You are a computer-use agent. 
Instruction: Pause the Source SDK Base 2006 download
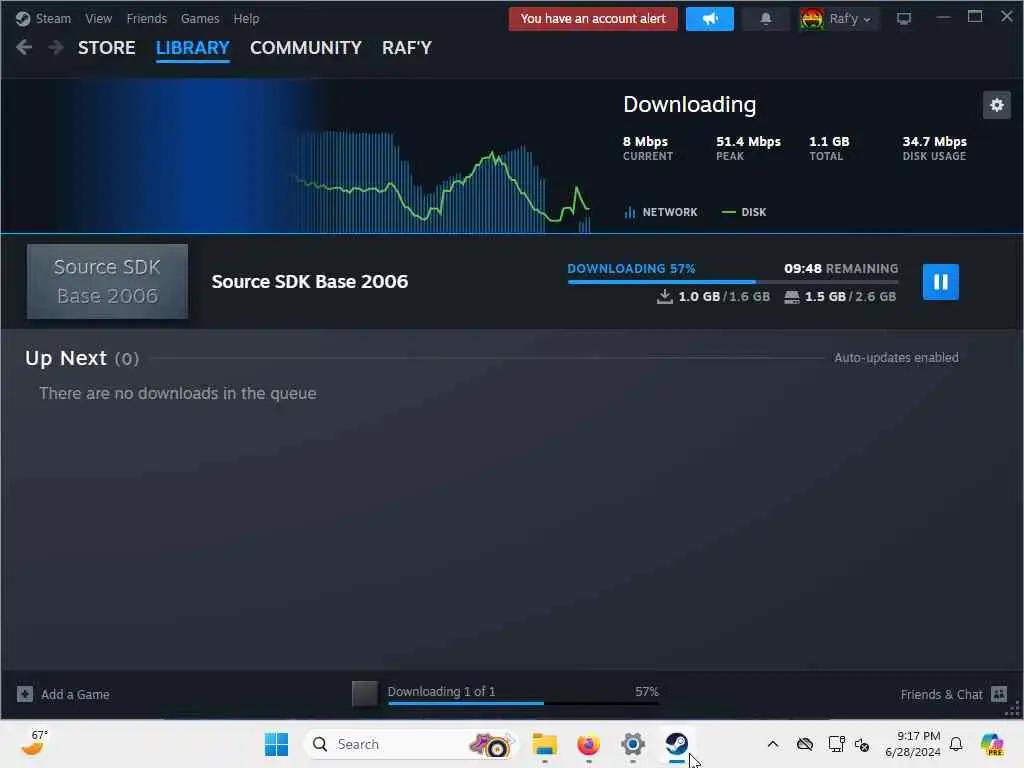[940, 281]
